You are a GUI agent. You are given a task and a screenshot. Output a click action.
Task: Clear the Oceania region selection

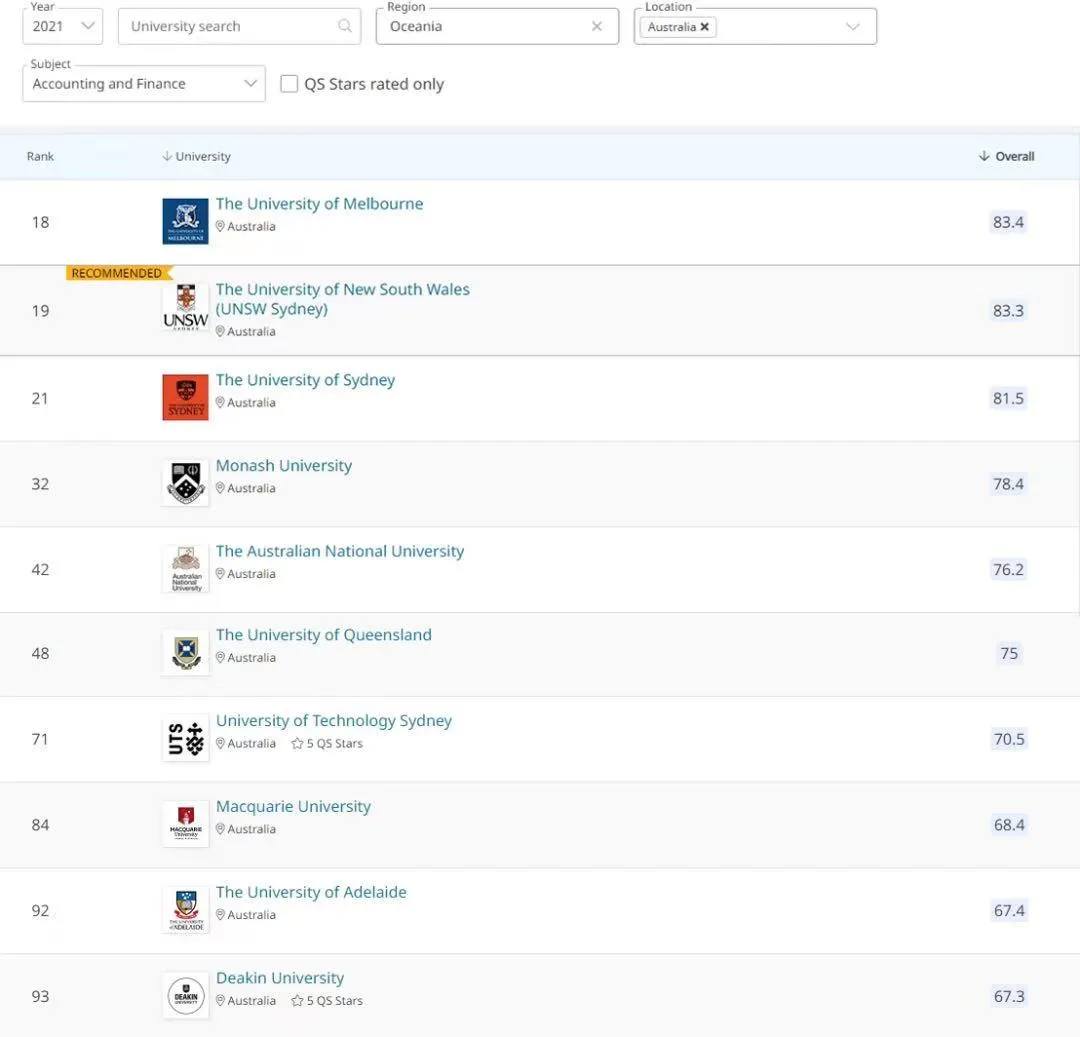(596, 26)
